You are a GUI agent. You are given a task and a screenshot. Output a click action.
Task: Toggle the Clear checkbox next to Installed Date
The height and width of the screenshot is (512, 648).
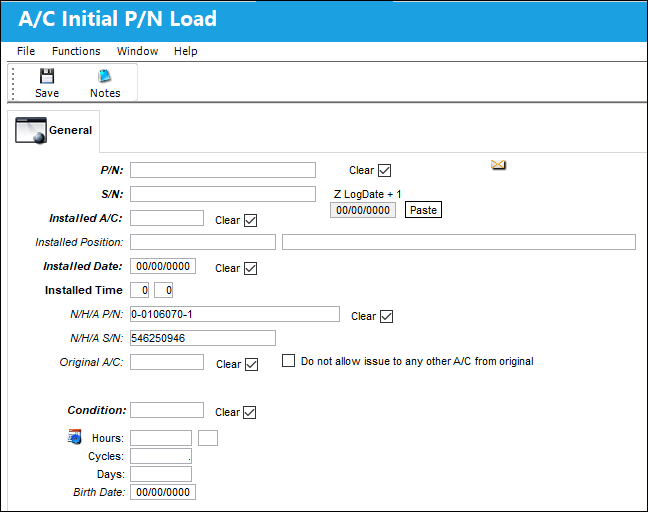click(250, 268)
